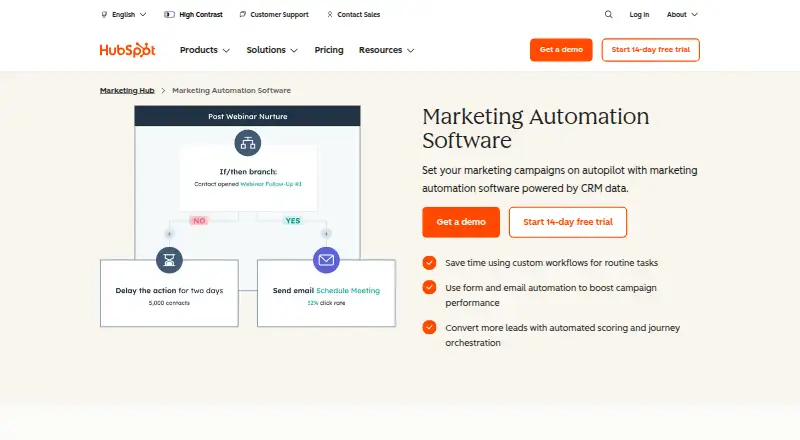Click the Schedule Meeting link text

pyautogui.click(x=348, y=290)
